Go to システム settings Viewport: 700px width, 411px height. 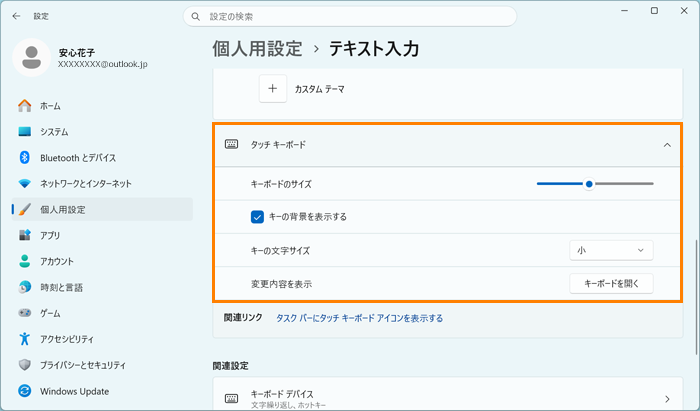pyautogui.click(x=102, y=132)
